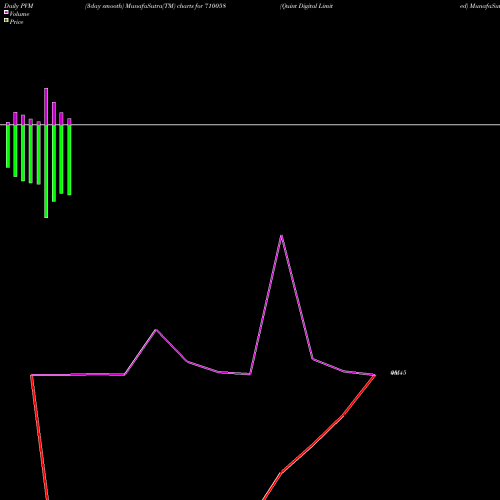Click the '(3day smooth) MunafaSutra(TM) charts' title text

tap(139, 6)
